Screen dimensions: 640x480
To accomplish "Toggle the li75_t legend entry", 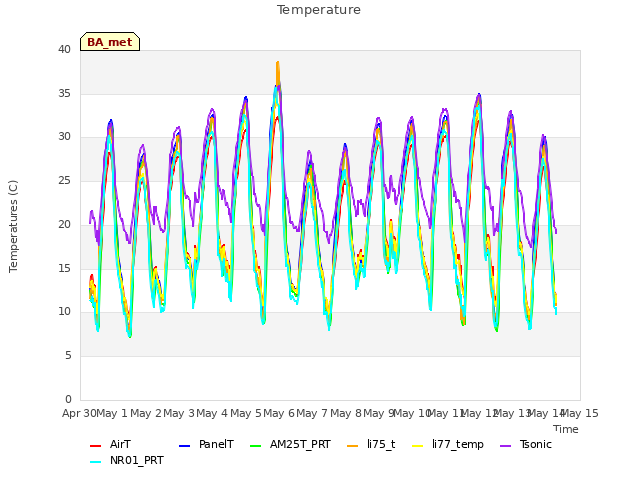I will pyautogui.click(x=371, y=444).
